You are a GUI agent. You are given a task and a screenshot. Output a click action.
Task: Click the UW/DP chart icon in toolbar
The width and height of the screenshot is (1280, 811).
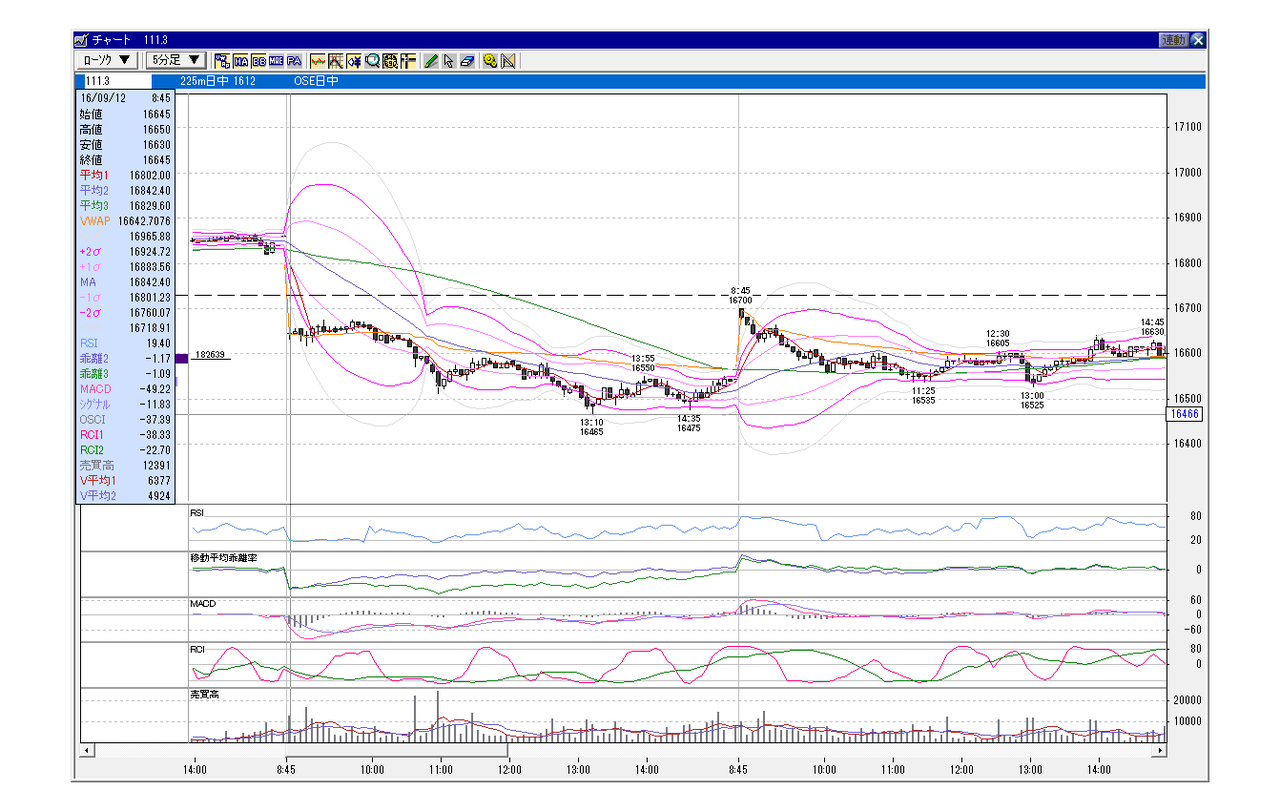(222, 61)
